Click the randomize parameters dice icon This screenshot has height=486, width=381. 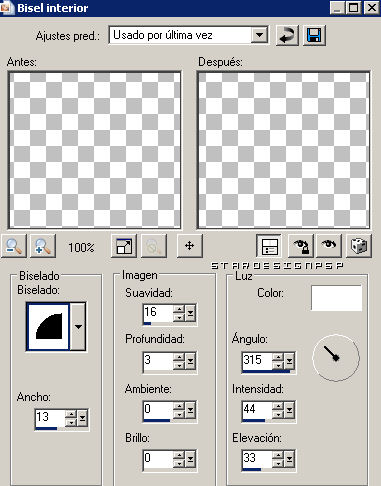[x=359, y=246]
